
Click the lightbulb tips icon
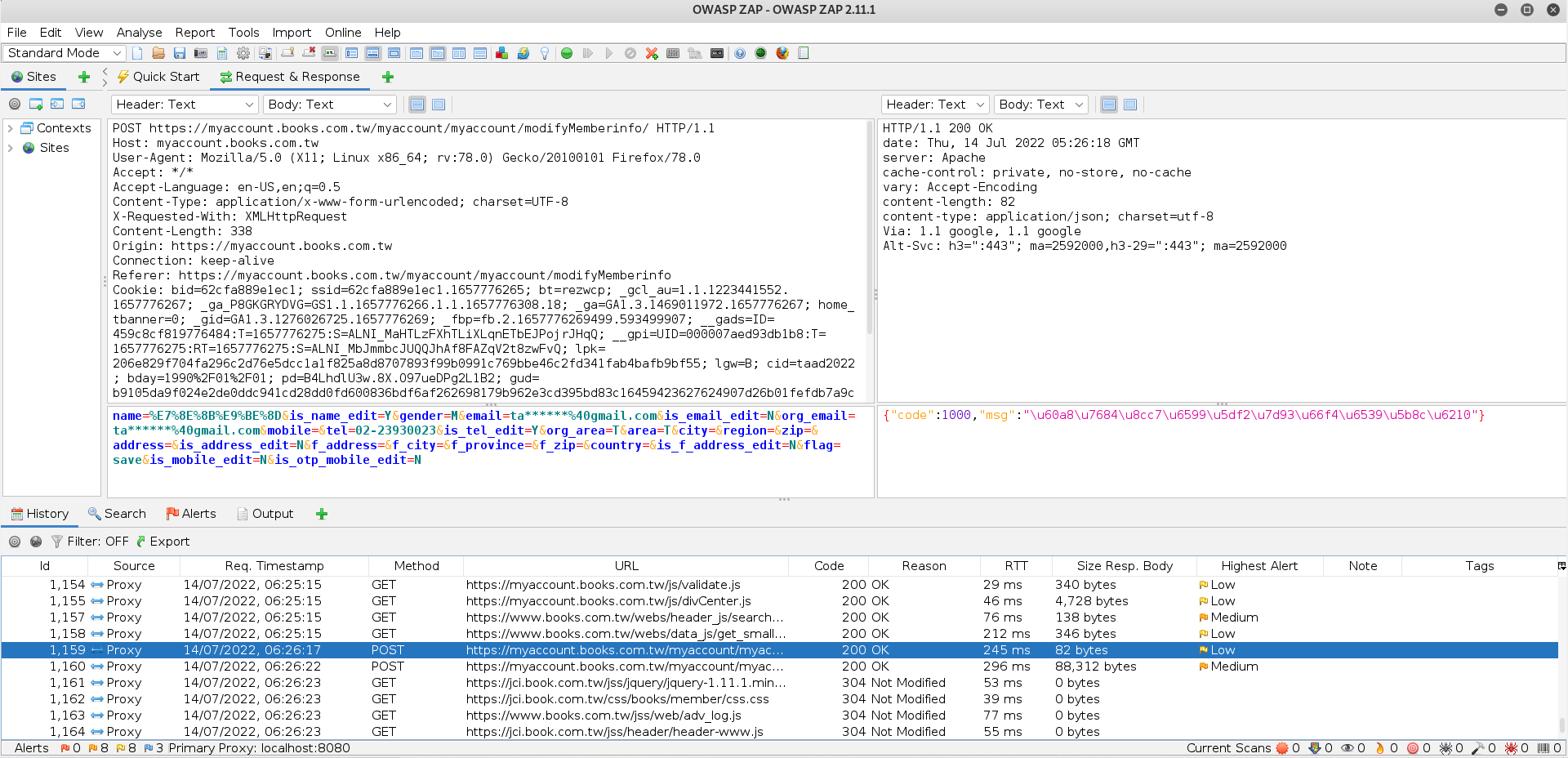click(544, 53)
